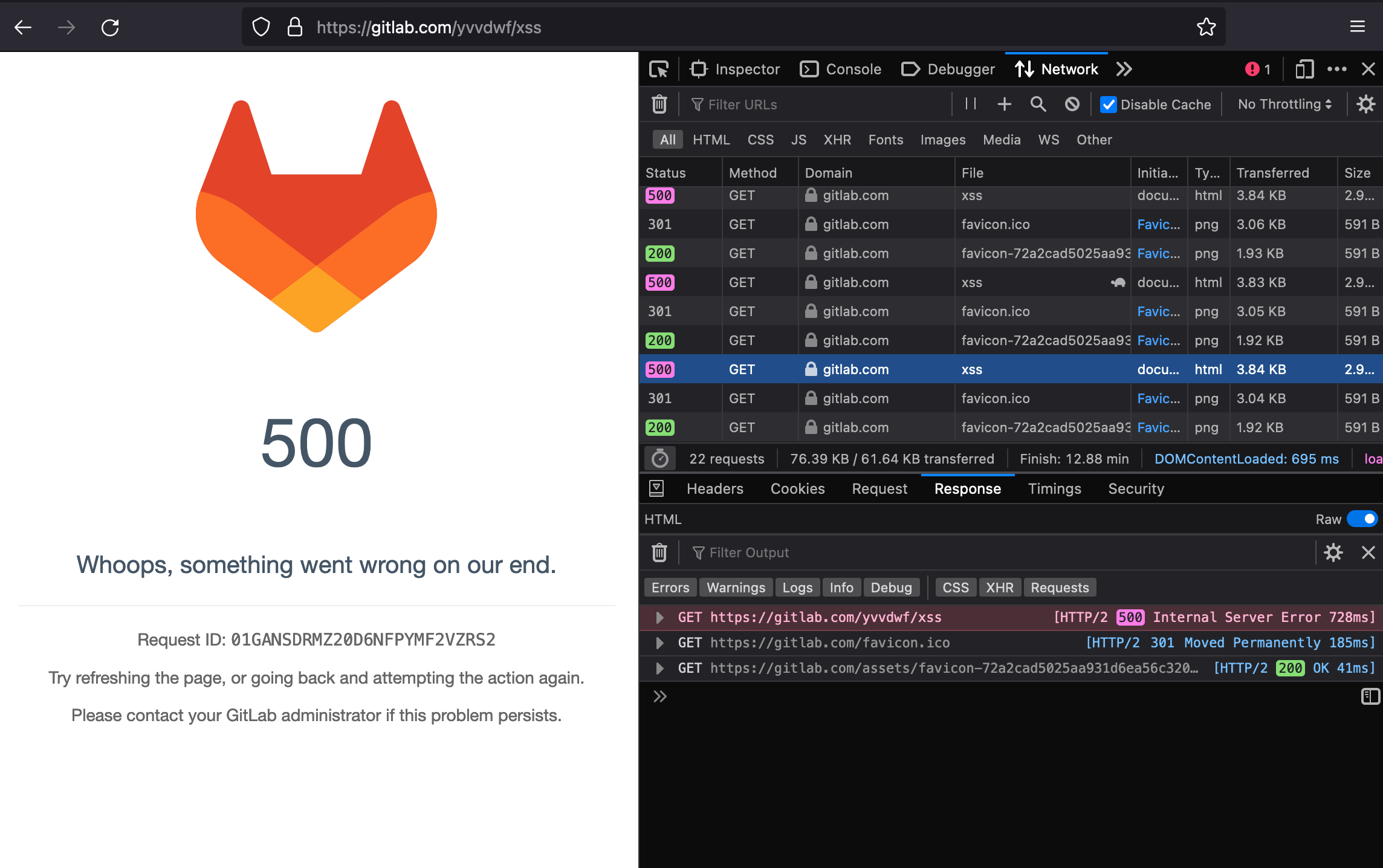Uncheck Disable Cache checkbox

click(1109, 105)
